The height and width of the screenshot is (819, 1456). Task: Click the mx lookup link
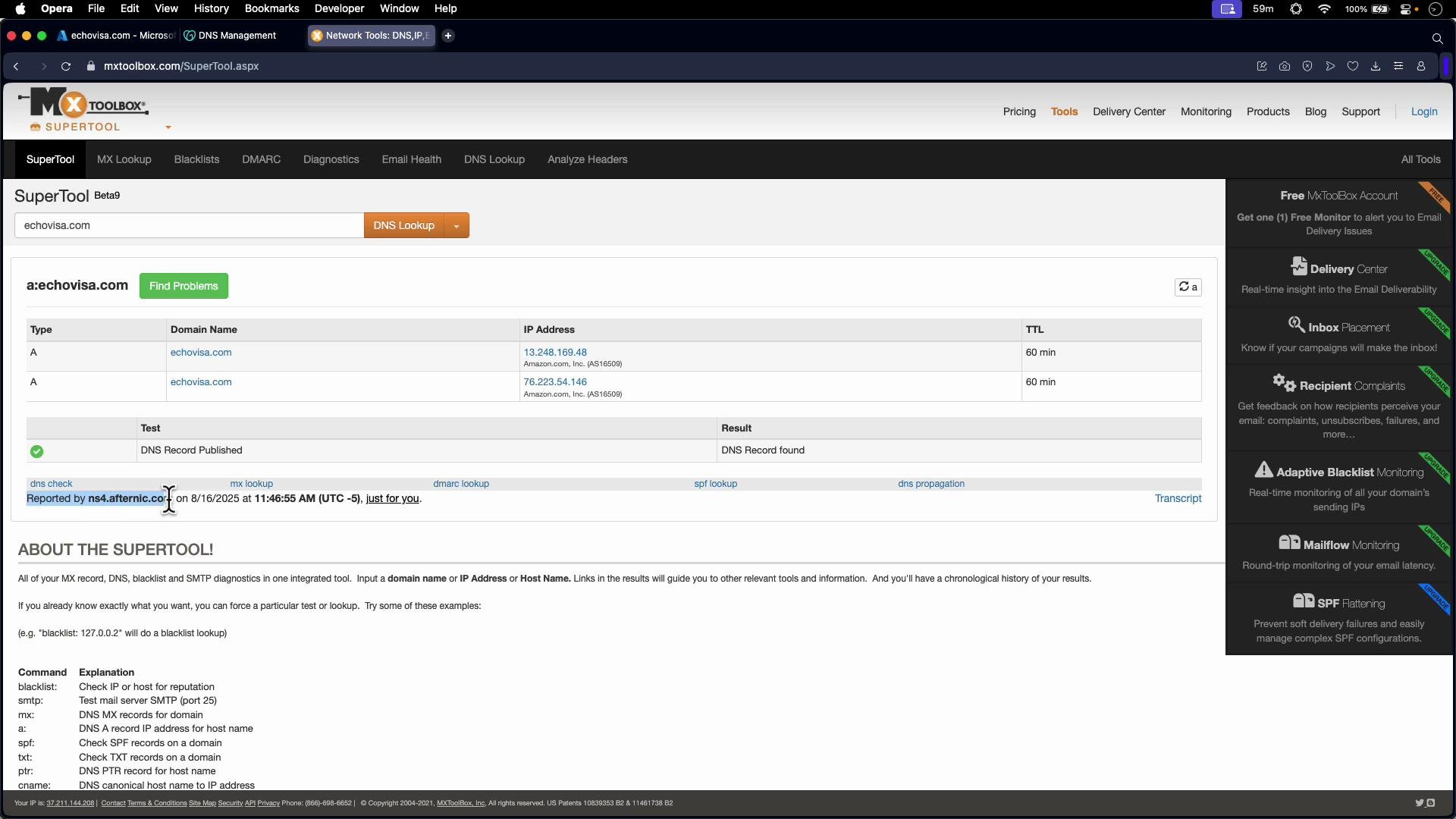[251, 484]
